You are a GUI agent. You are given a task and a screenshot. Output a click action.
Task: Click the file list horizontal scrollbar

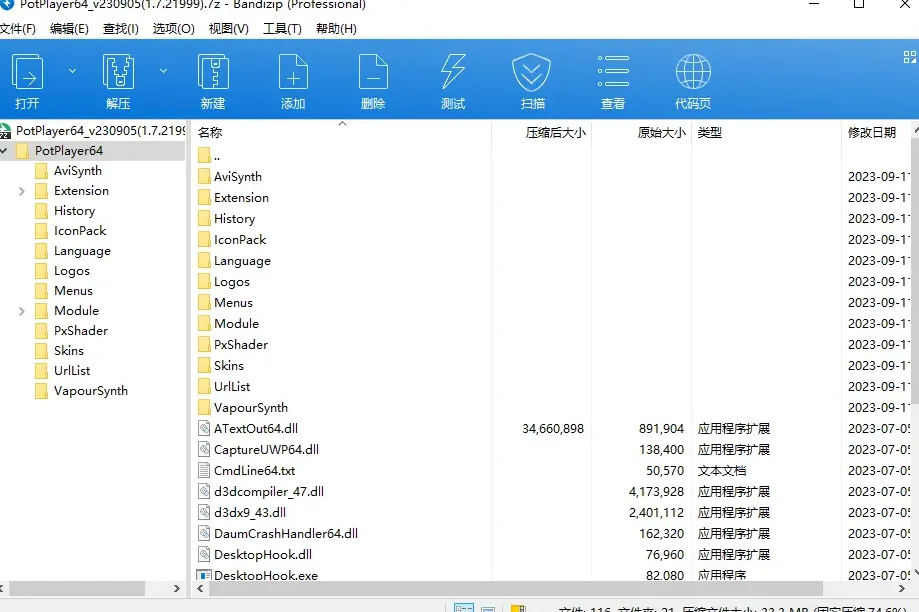[x=516, y=588]
